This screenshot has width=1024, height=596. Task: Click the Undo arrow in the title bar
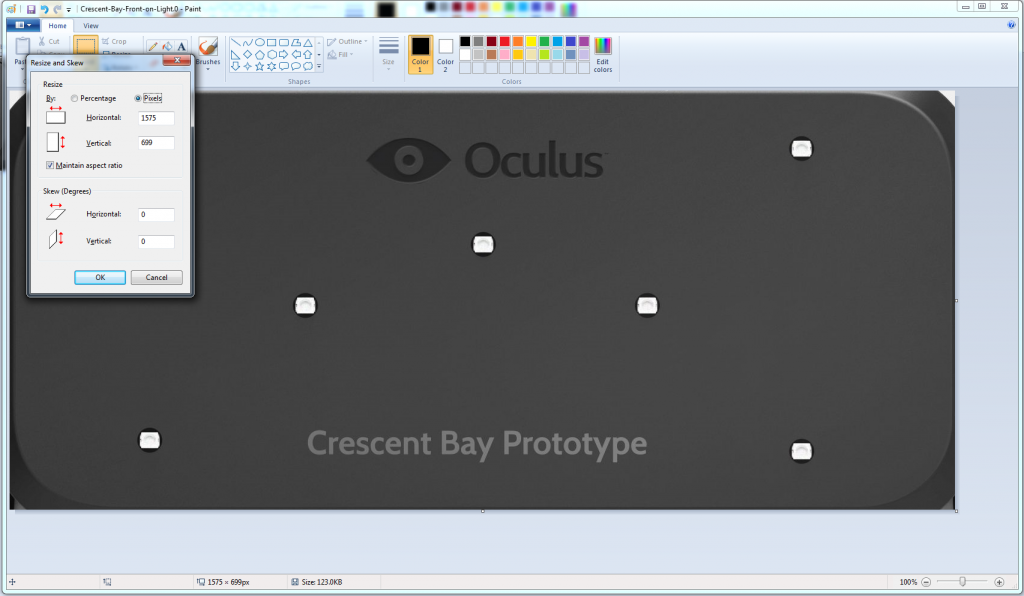pyautogui.click(x=44, y=9)
